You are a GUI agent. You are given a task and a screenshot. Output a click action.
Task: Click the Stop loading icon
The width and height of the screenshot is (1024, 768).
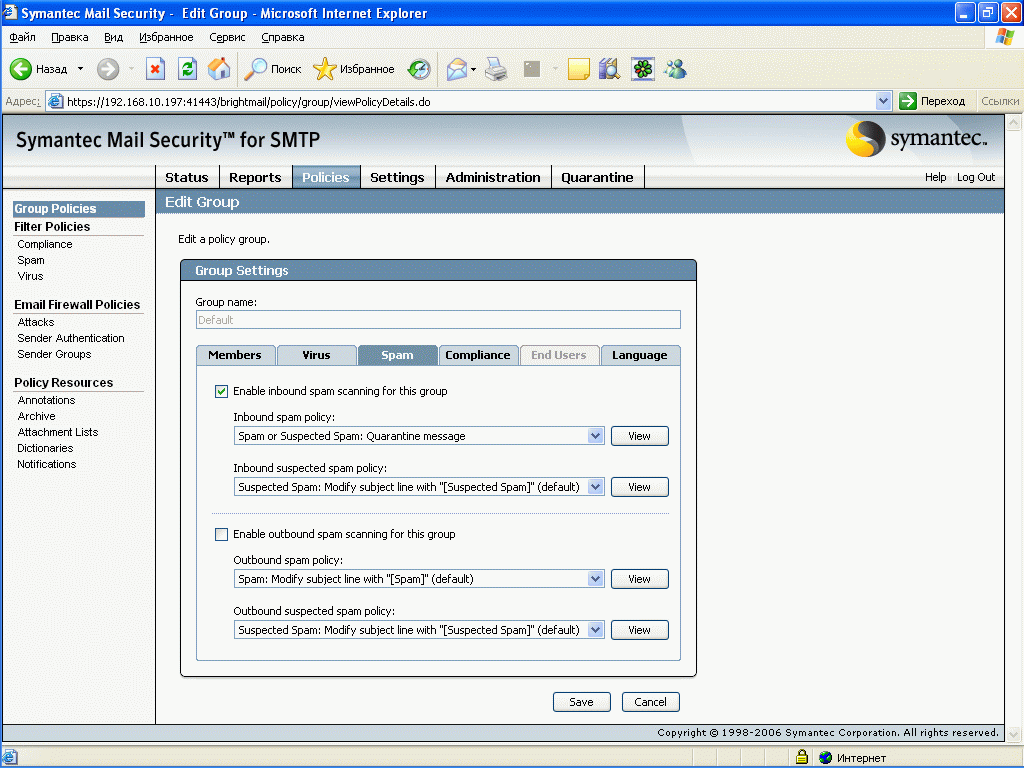[x=155, y=69]
